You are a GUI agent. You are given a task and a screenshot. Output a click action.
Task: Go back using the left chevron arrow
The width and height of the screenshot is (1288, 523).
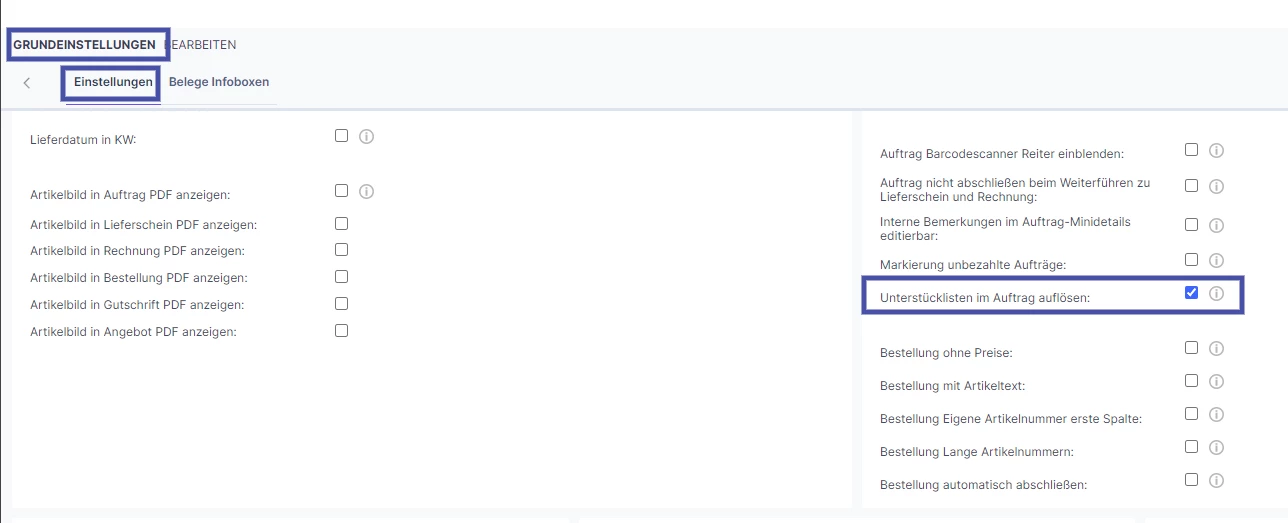click(x=27, y=82)
